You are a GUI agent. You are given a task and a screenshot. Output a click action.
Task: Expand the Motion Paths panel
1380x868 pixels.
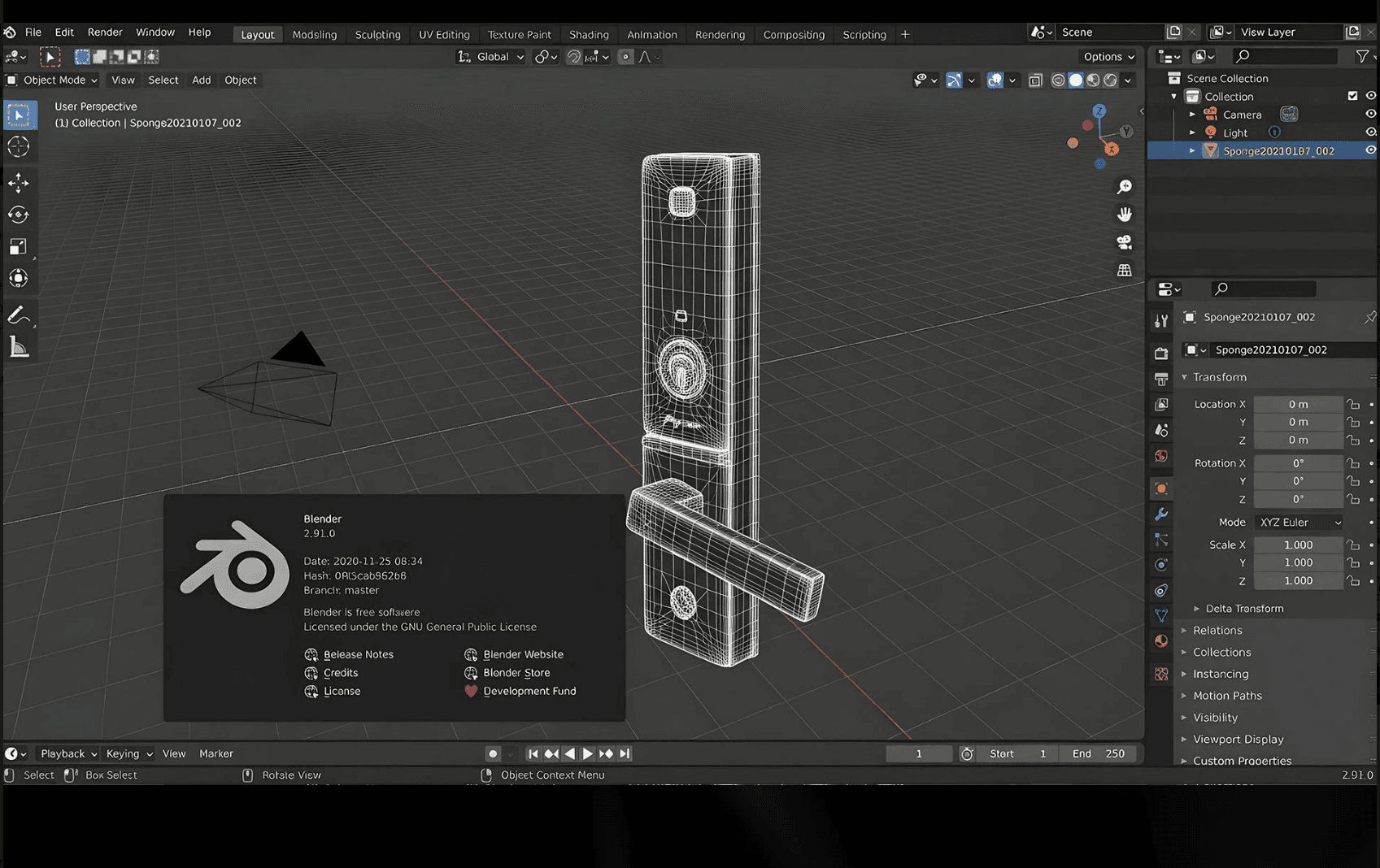1227,695
